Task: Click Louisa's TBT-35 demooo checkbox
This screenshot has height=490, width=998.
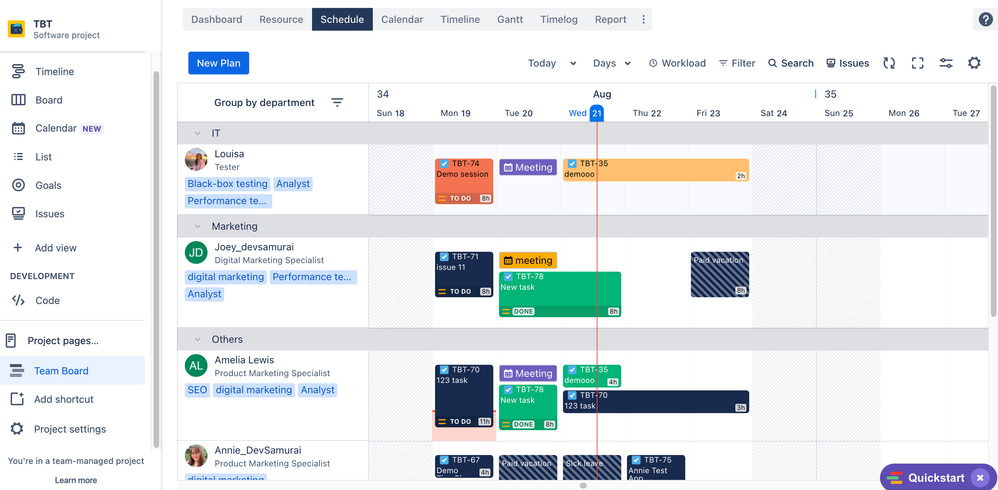Action: pyautogui.click(x=572, y=164)
